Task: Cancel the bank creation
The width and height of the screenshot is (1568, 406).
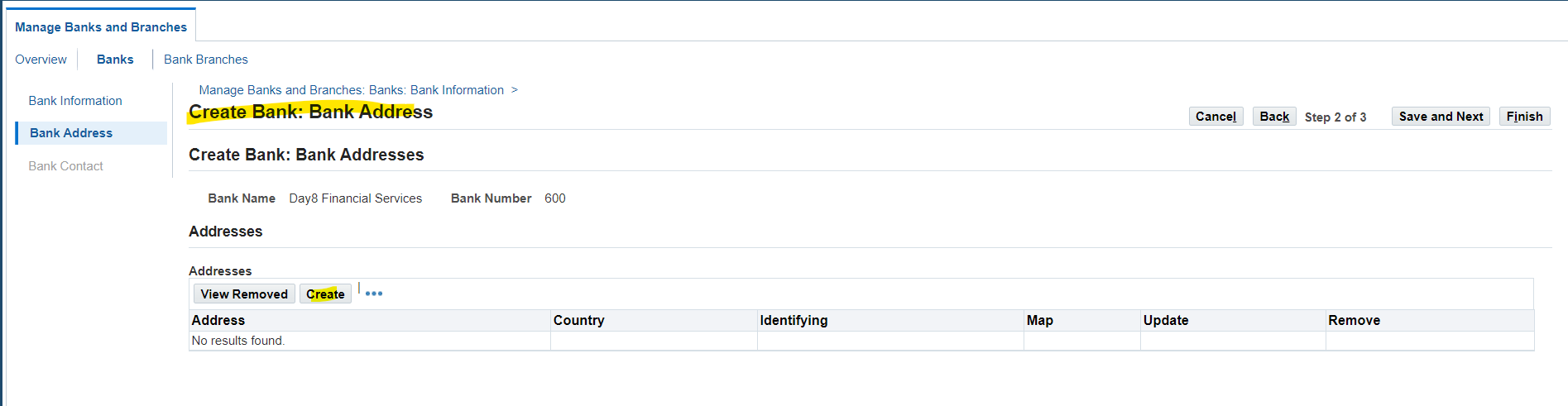Action: point(1216,117)
